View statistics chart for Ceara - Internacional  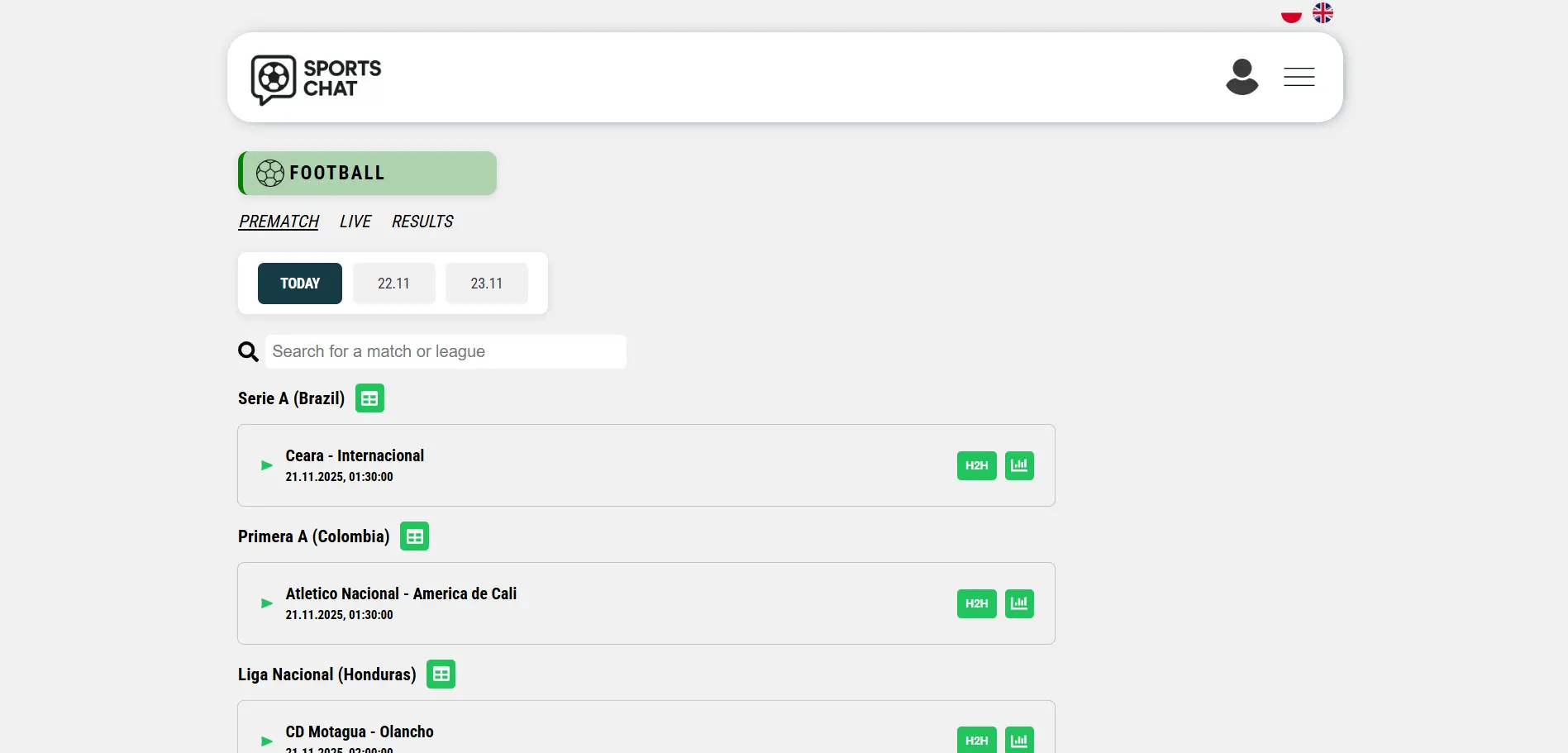[1019, 465]
